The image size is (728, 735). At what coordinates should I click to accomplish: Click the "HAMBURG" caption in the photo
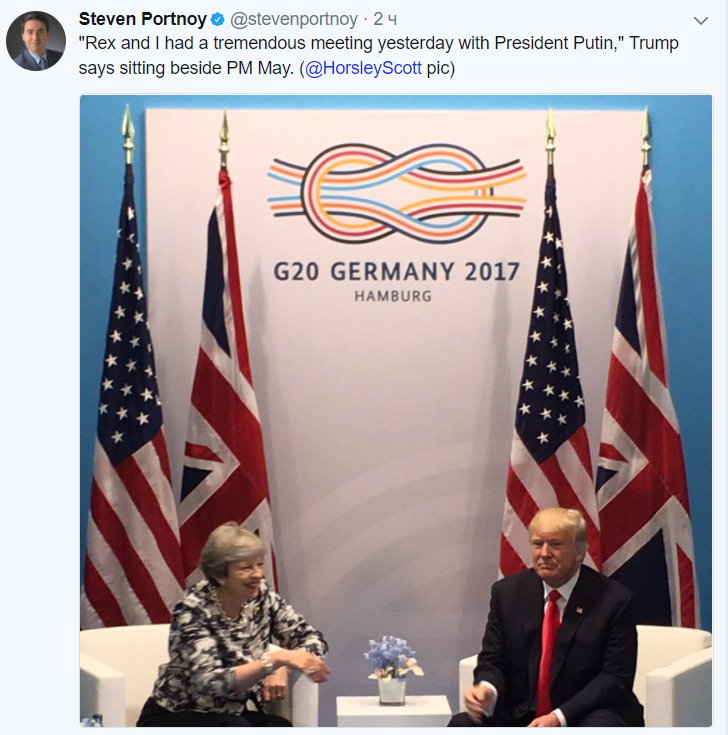click(x=393, y=296)
